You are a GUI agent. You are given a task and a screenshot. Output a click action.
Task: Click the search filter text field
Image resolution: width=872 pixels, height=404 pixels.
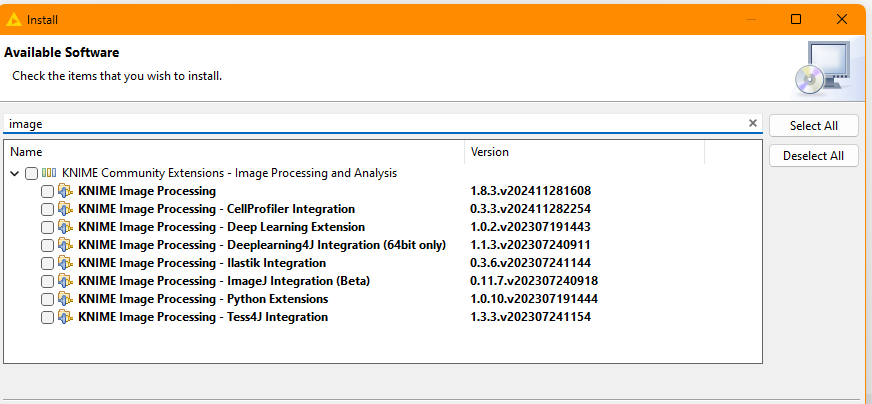[375, 124]
